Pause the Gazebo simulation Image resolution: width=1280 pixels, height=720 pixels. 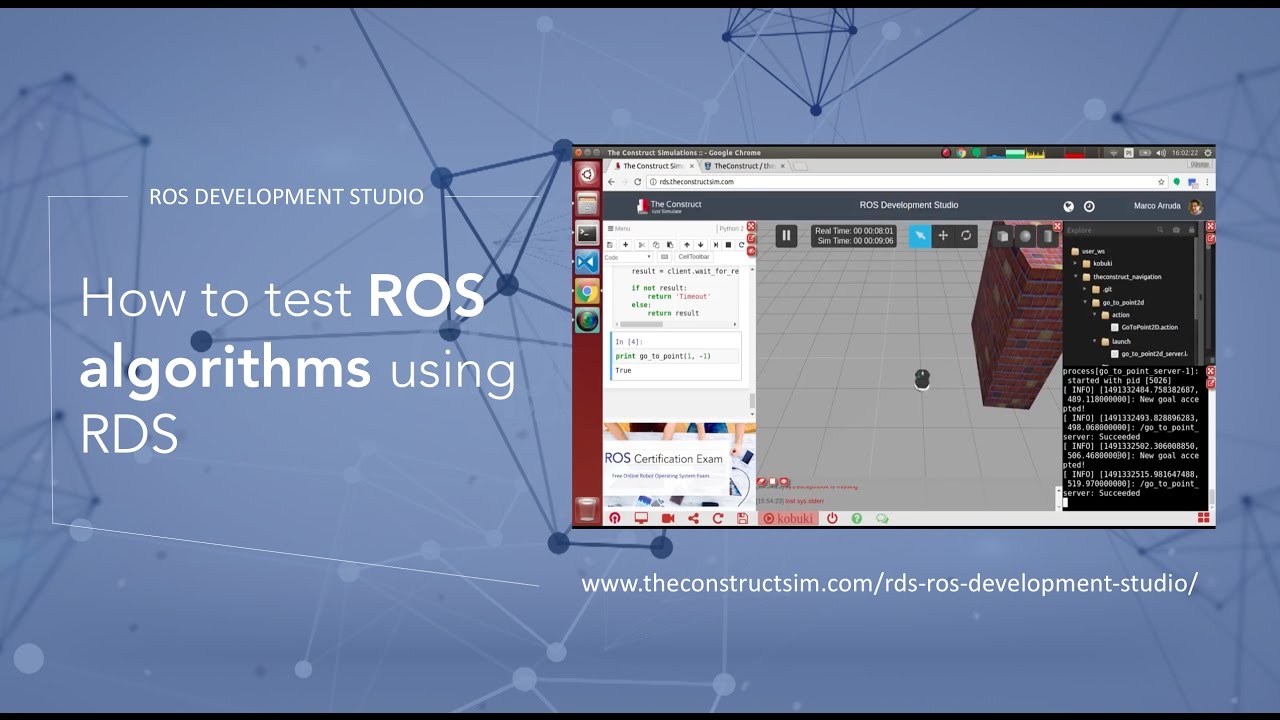[786, 236]
